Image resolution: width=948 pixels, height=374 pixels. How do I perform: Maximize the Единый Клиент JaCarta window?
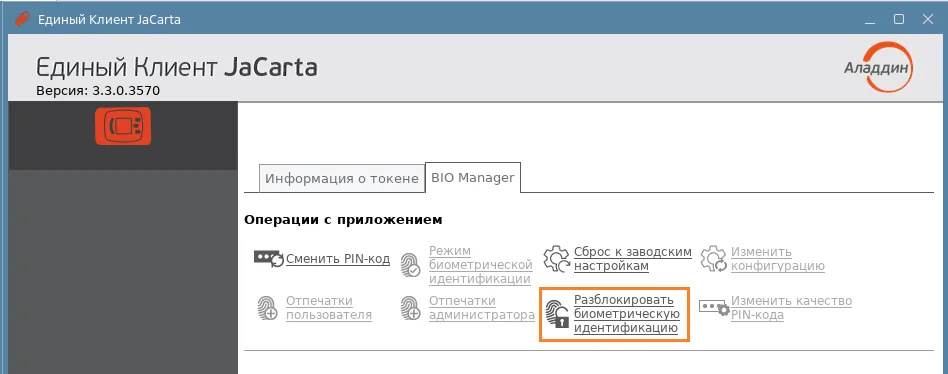(x=899, y=19)
